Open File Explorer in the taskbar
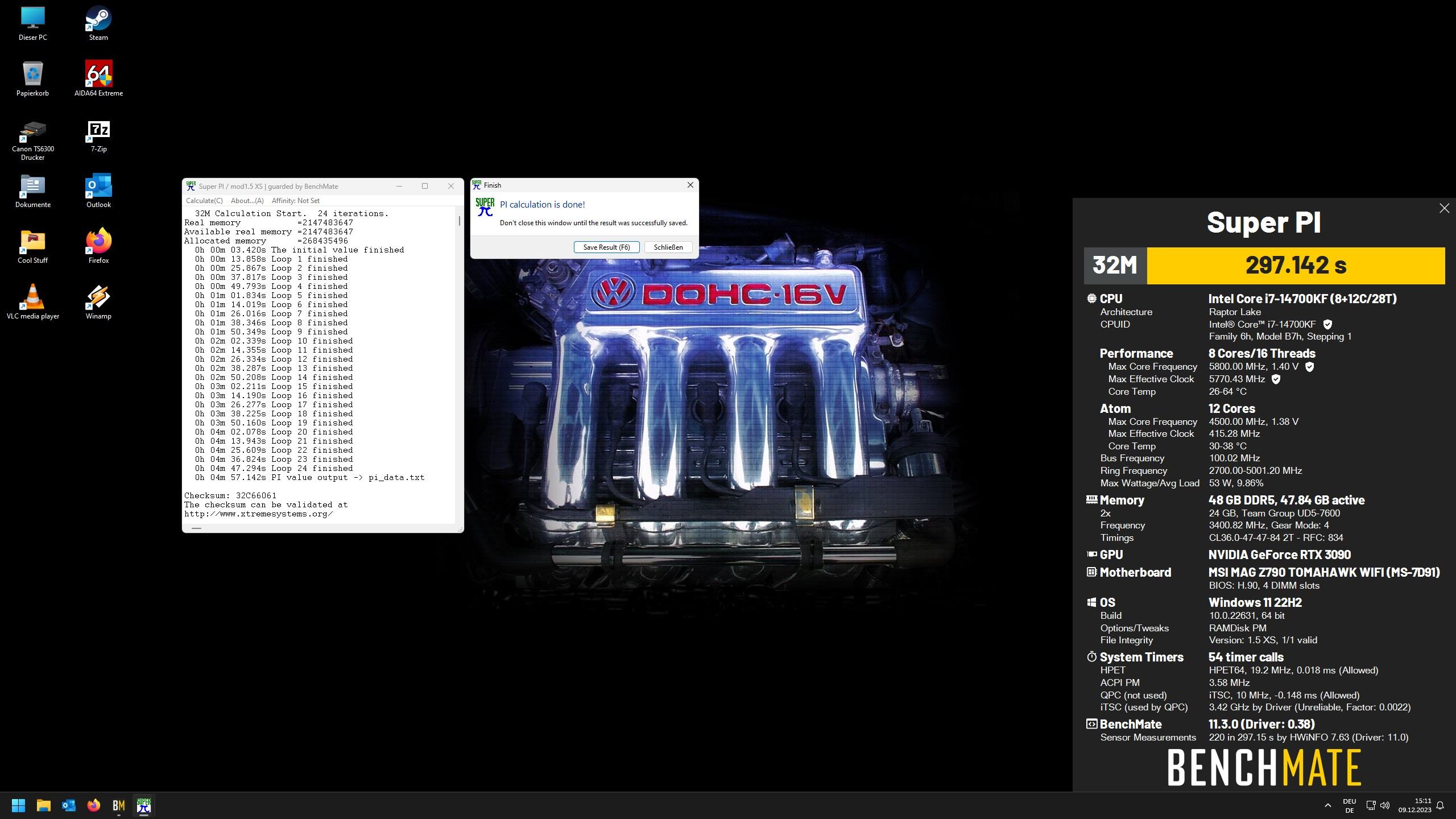Viewport: 1456px width, 819px height. (44, 805)
